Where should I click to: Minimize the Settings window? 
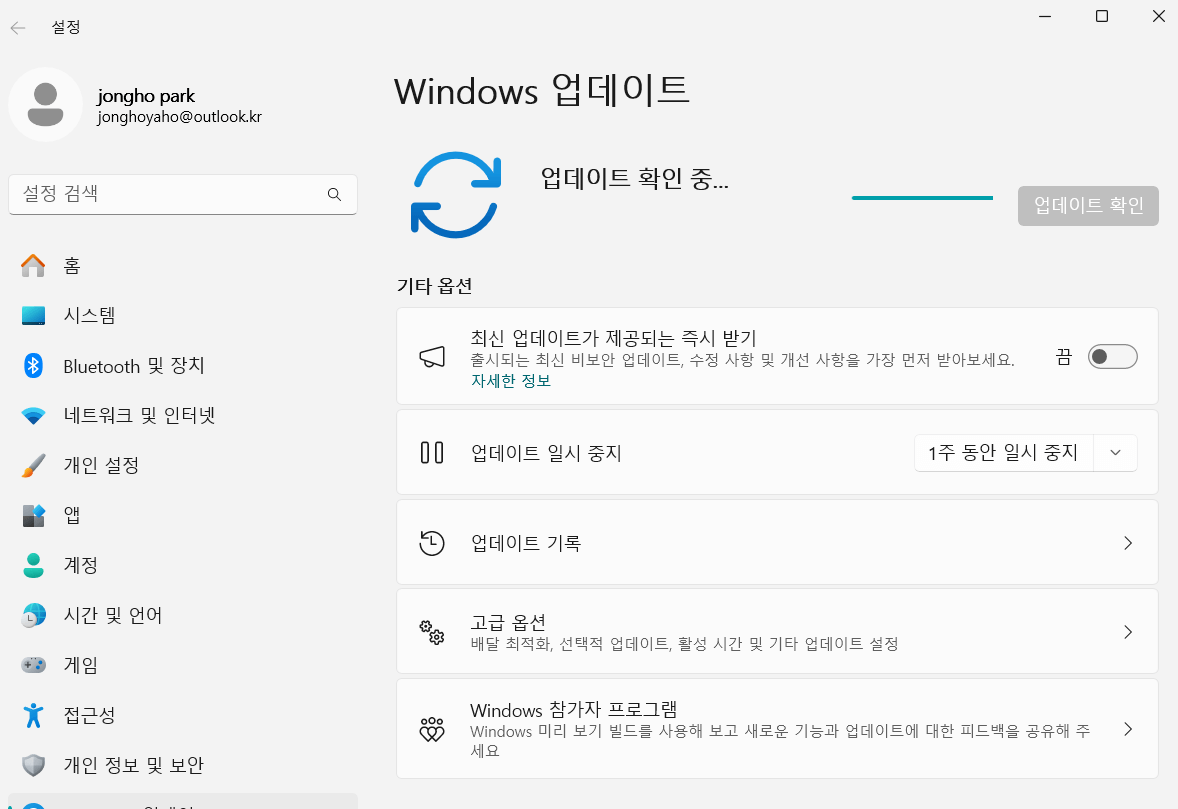pyautogui.click(x=1045, y=17)
